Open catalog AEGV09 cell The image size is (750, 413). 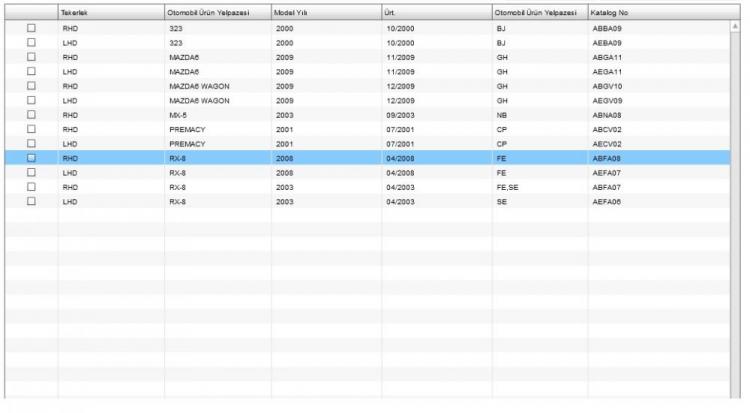pyautogui.click(x=607, y=101)
